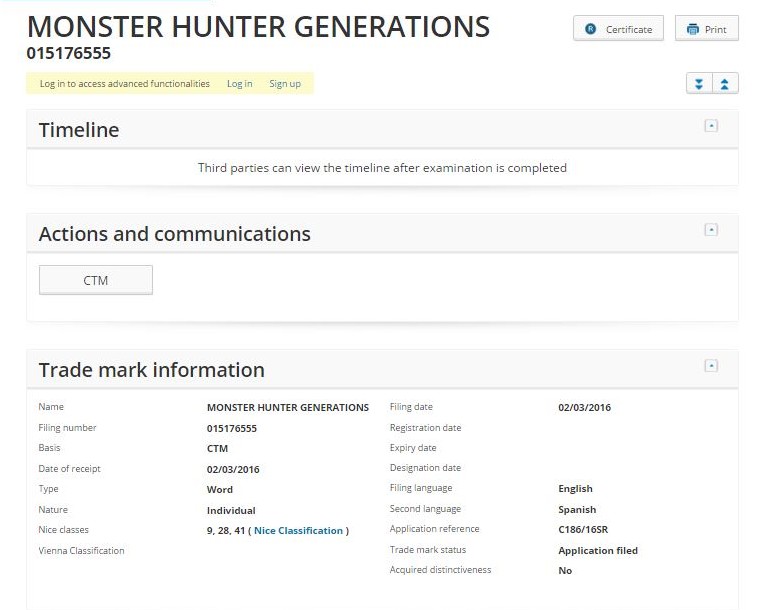Select the Nature value Individual
This screenshot has height=610, width=761.
click(x=231, y=511)
